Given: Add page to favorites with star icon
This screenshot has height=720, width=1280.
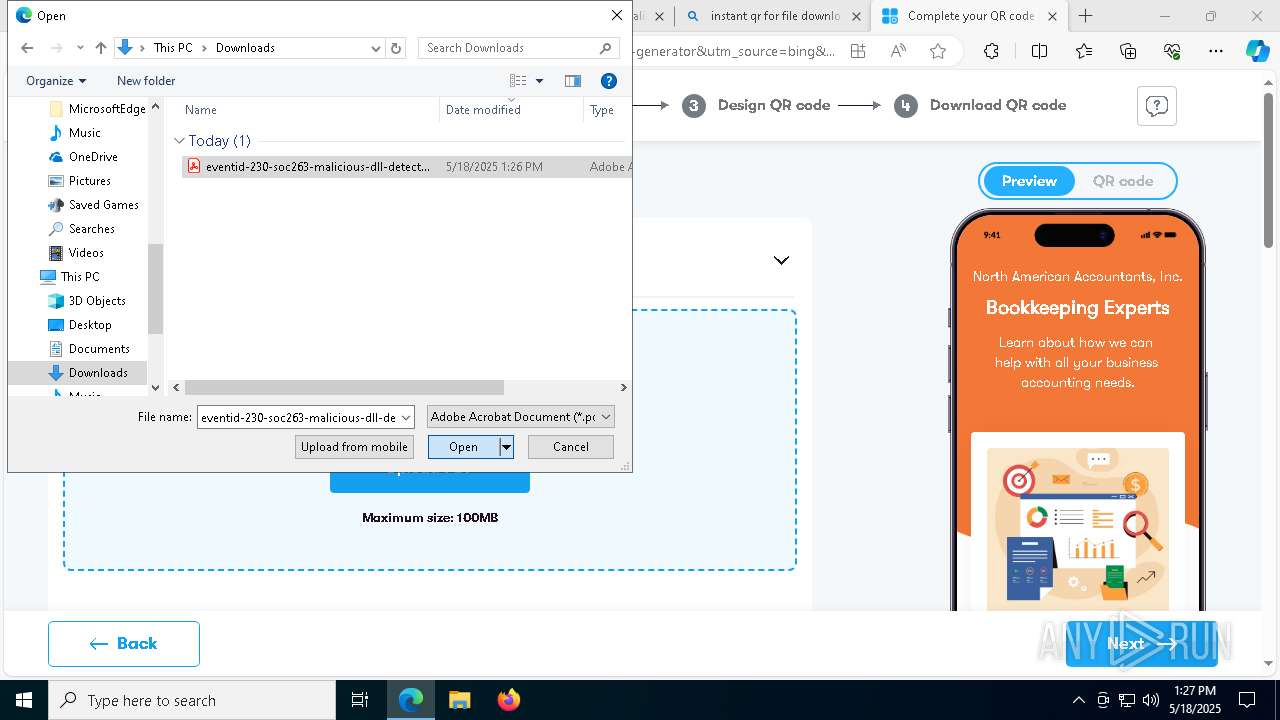Looking at the screenshot, I should (x=937, y=51).
